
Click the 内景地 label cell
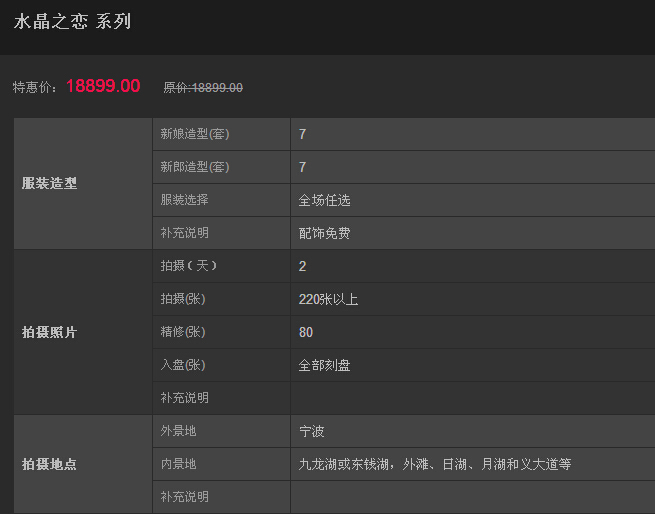pyautogui.click(x=221, y=464)
